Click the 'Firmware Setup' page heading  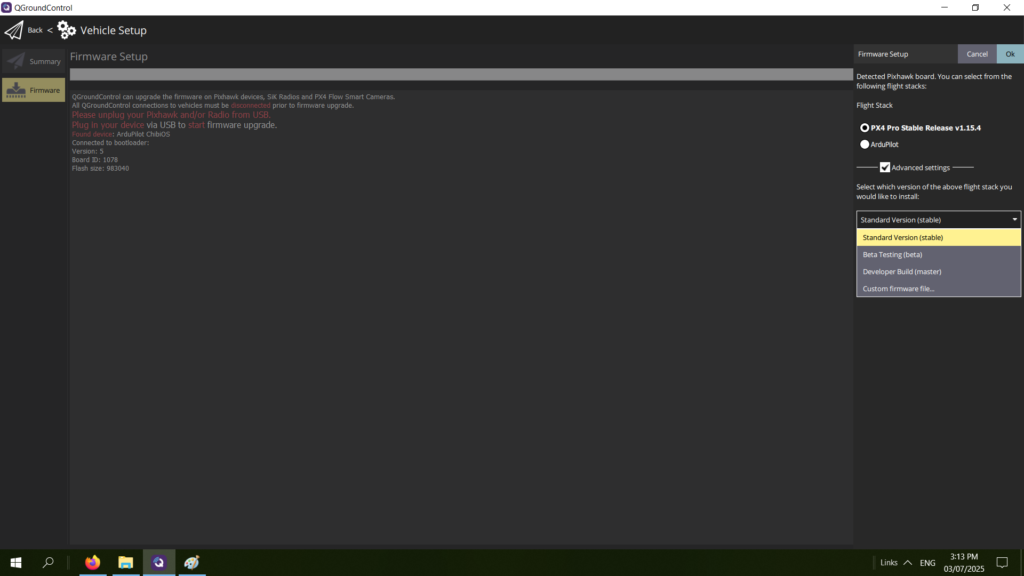point(109,57)
